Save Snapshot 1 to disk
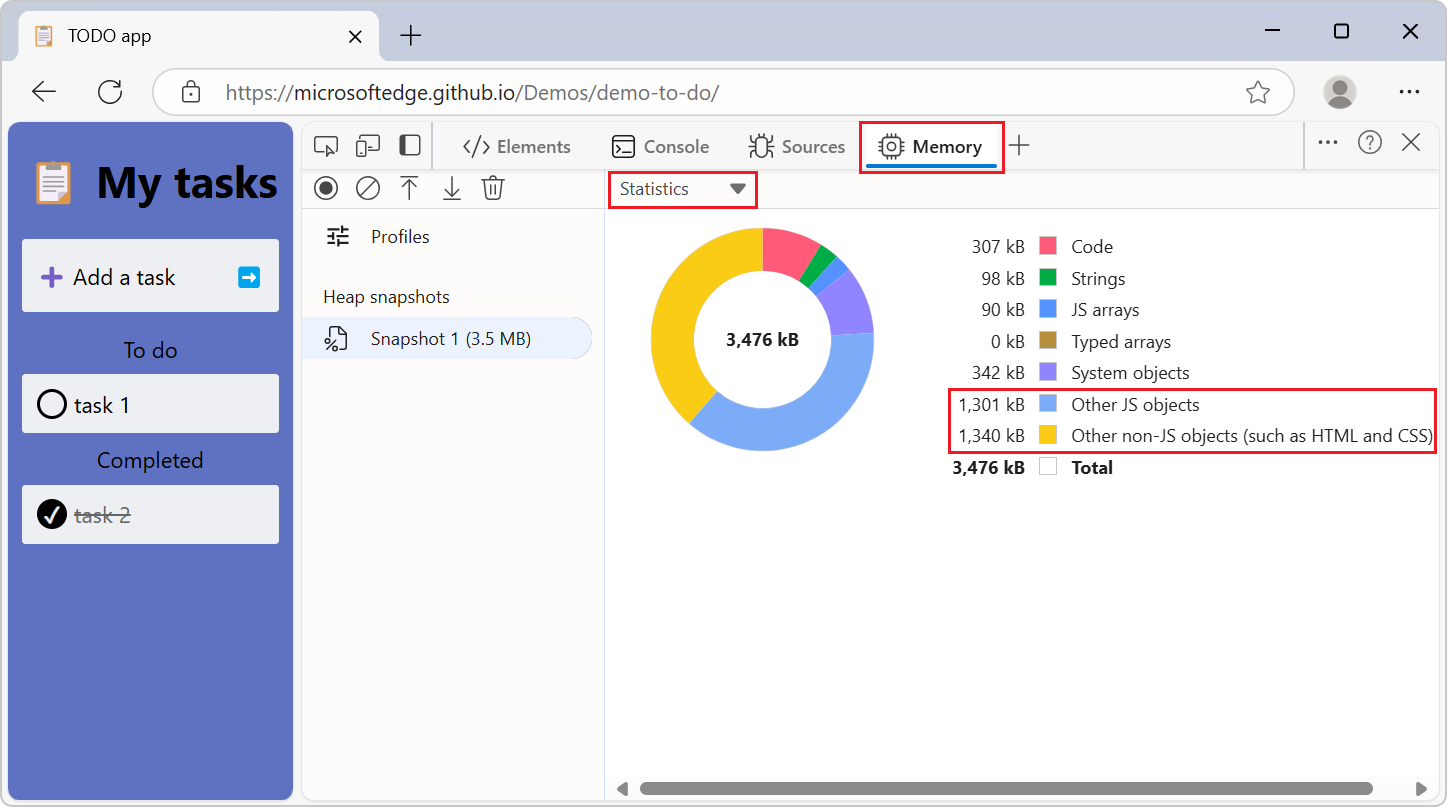This screenshot has width=1447, height=807. pos(451,188)
